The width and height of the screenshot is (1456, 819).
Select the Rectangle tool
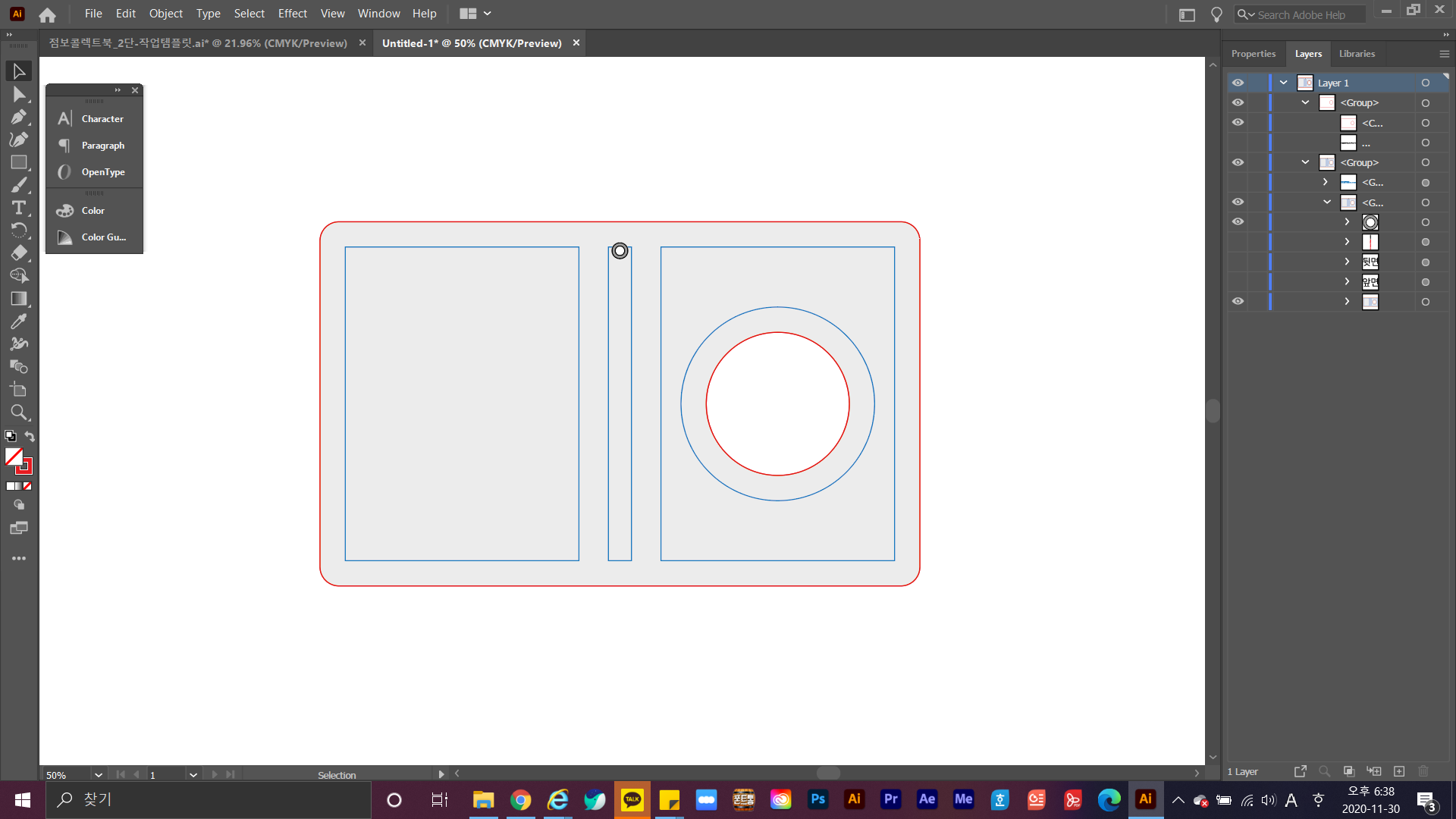(x=19, y=162)
